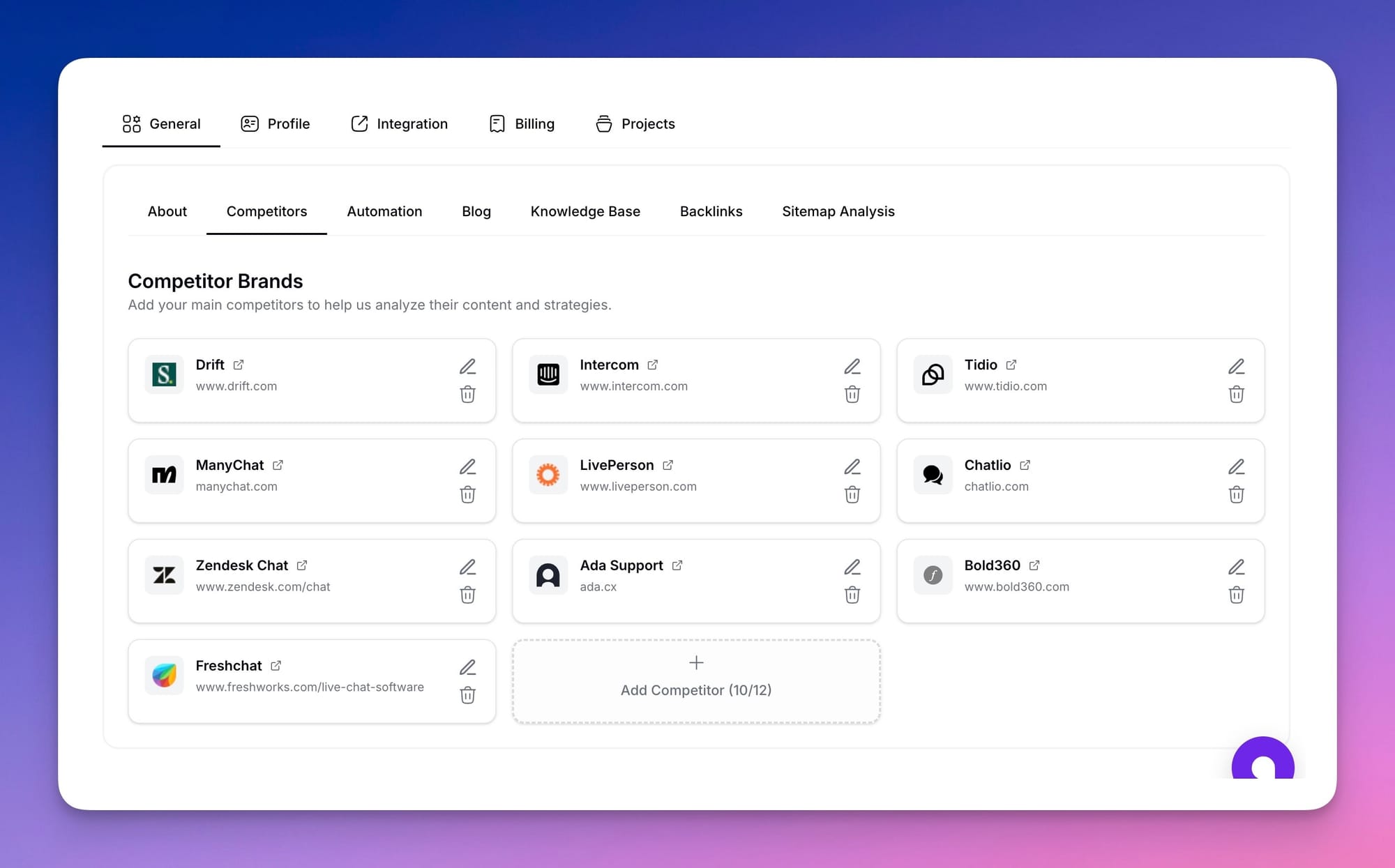Click the Freshchat logo thumbnail
The height and width of the screenshot is (868, 1395).
point(165,675)
